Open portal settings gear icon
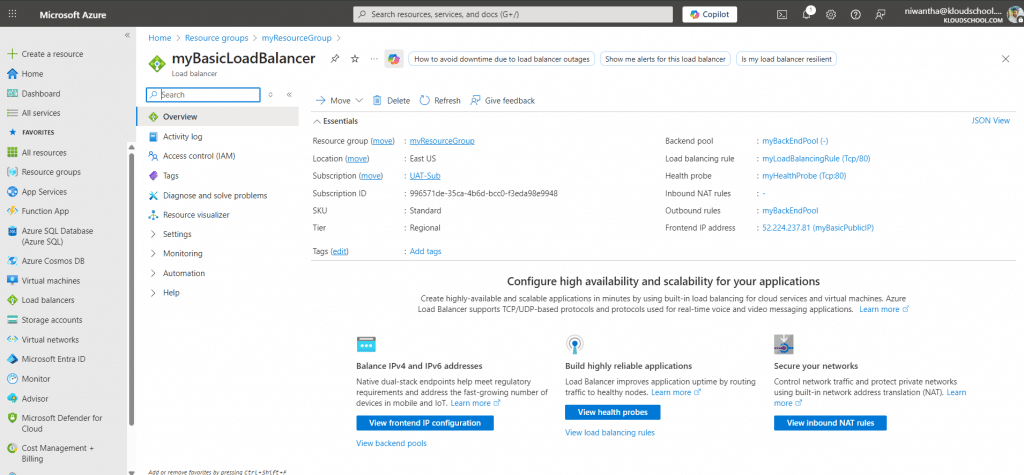Screen dimensions: 1024x475 coord(830,14)
